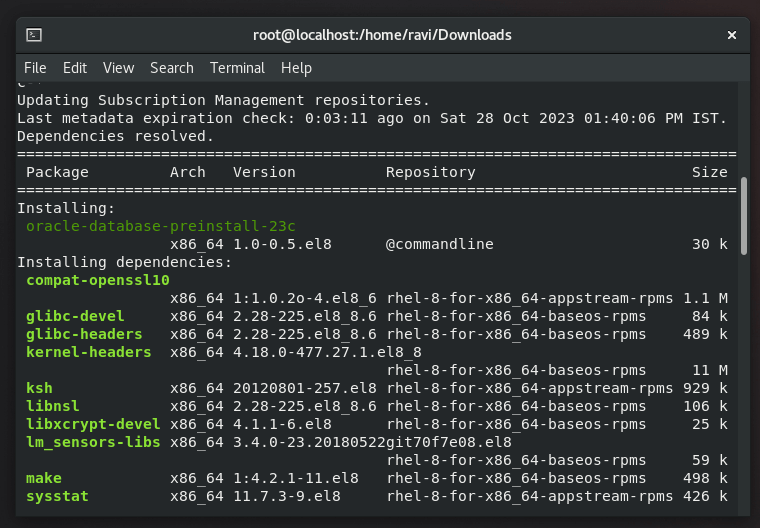Viewport: 760px width, 528px height.
Task: Open the Terminal menu
Action: pyautogui.click(x=237, y=68)
